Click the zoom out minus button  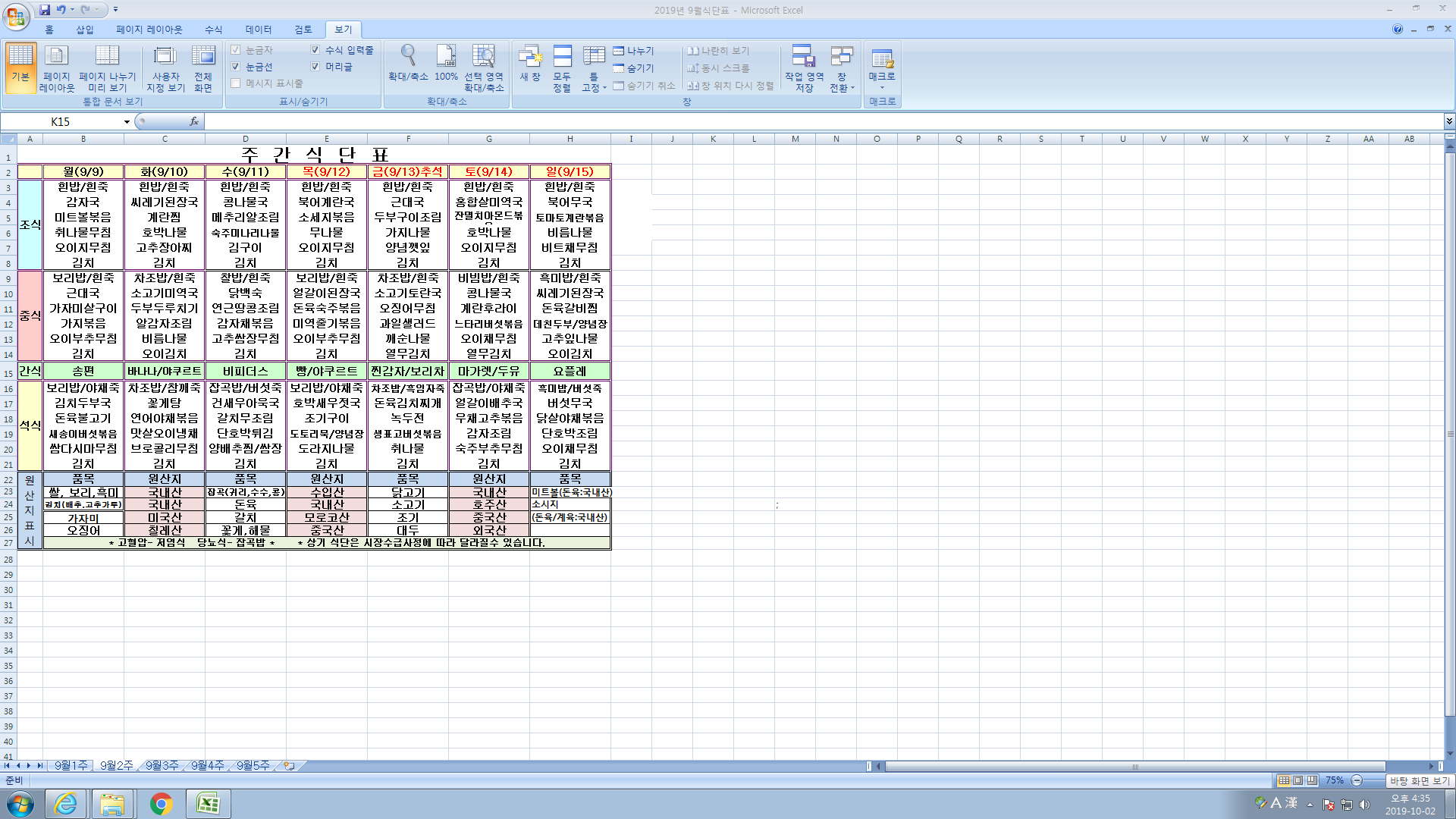pyautogui.click(x=1357, y=780)
